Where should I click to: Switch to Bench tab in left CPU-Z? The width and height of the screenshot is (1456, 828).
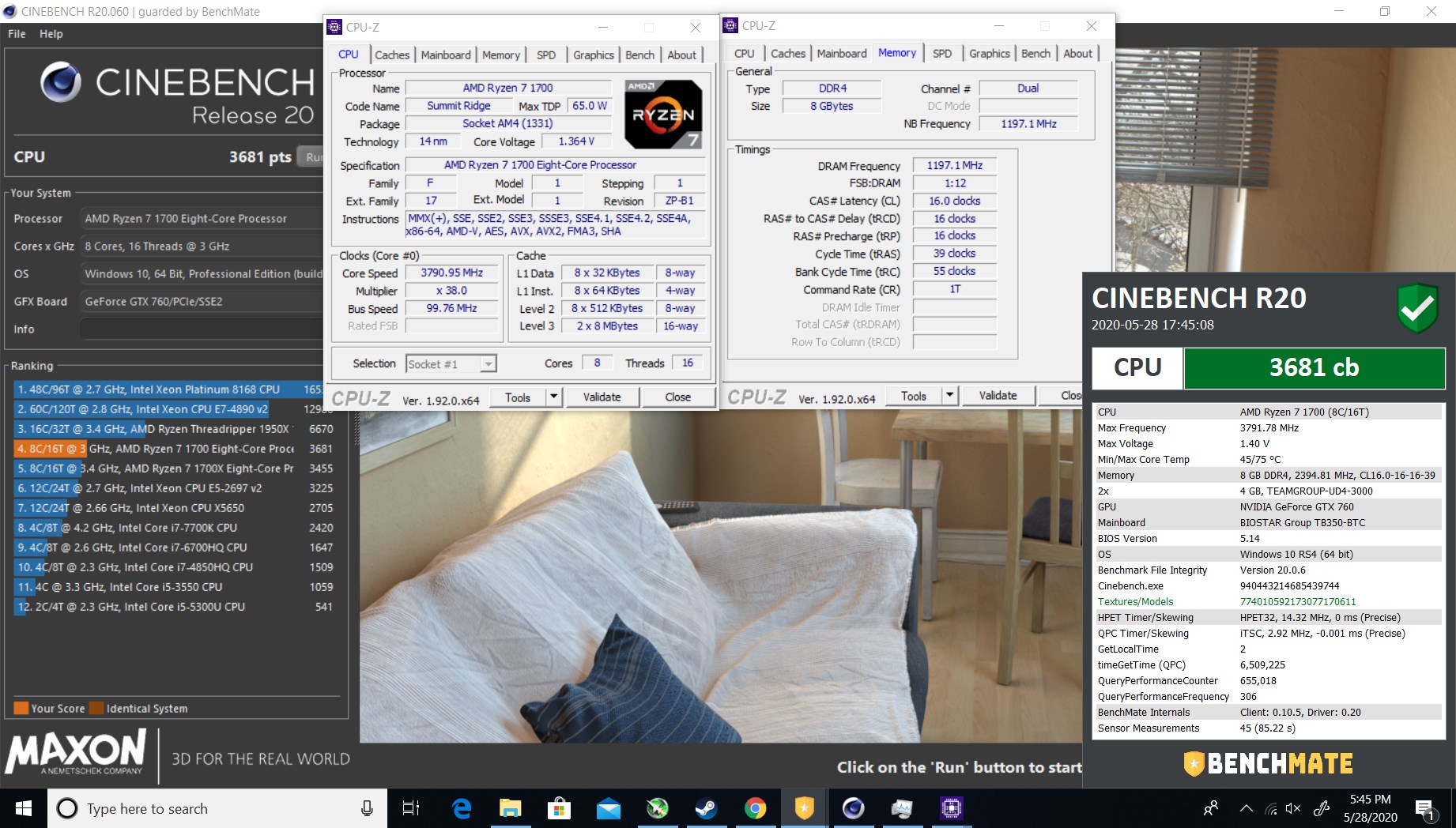639,55
